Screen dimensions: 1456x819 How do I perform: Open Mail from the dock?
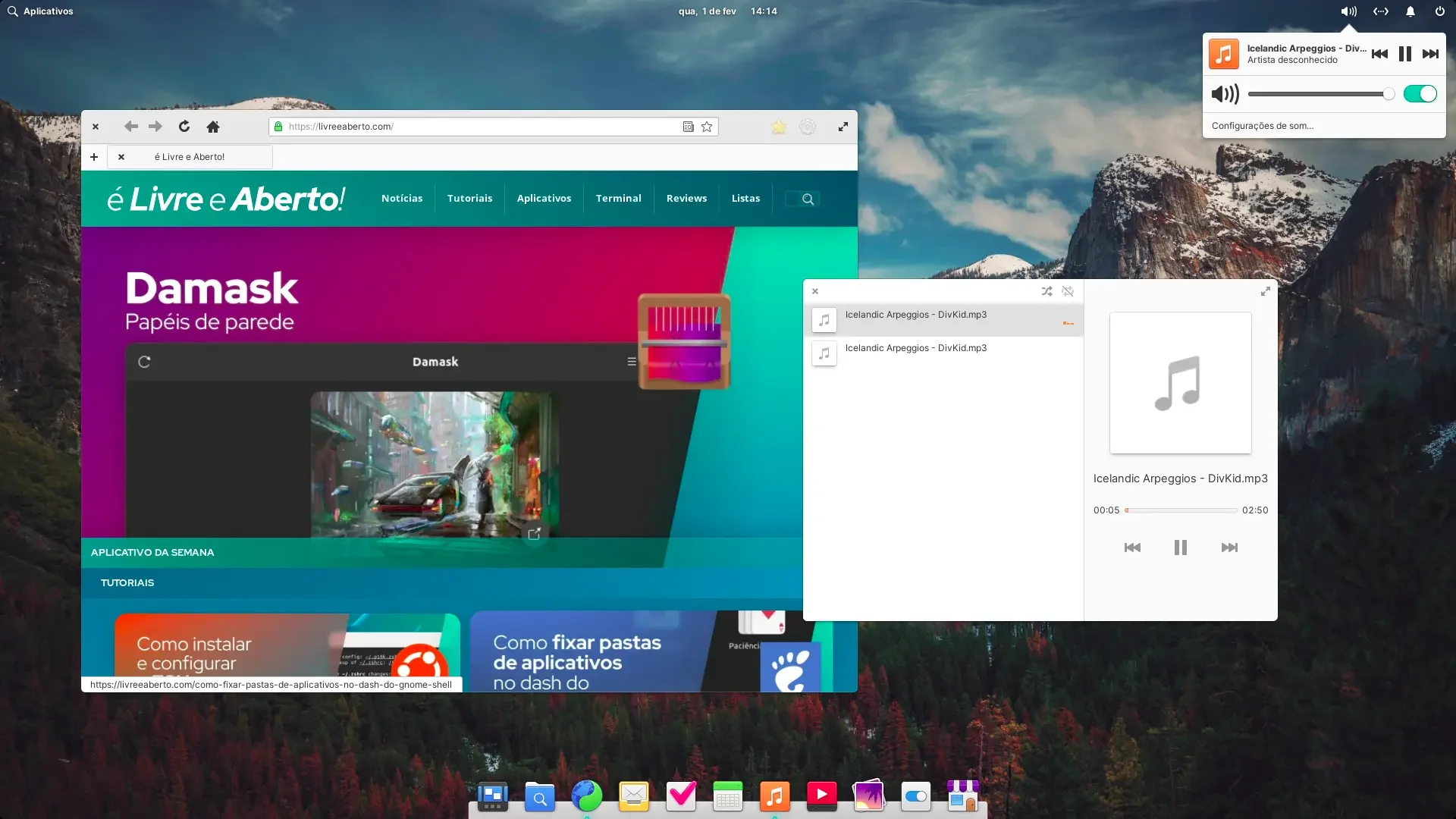[634, 796]
